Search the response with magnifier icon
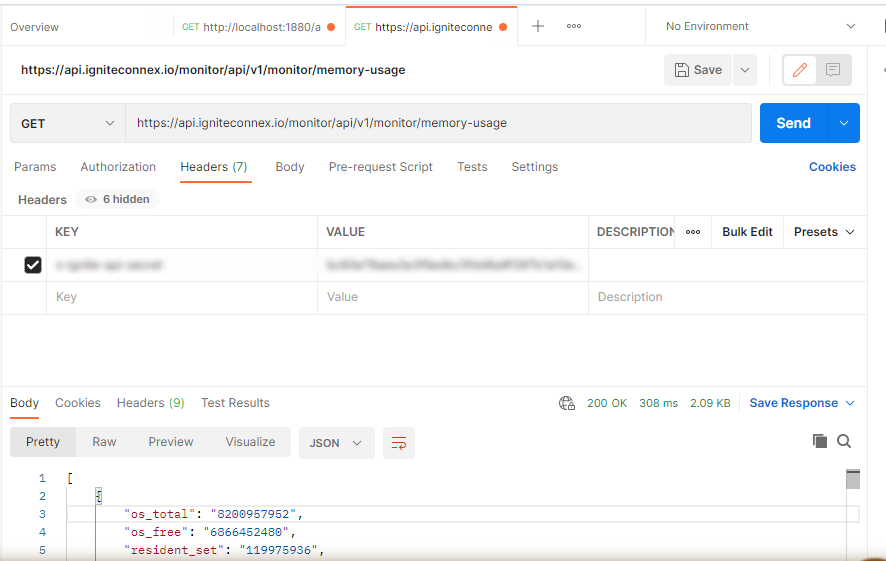The image size is (886, 561). coord(844,441)
